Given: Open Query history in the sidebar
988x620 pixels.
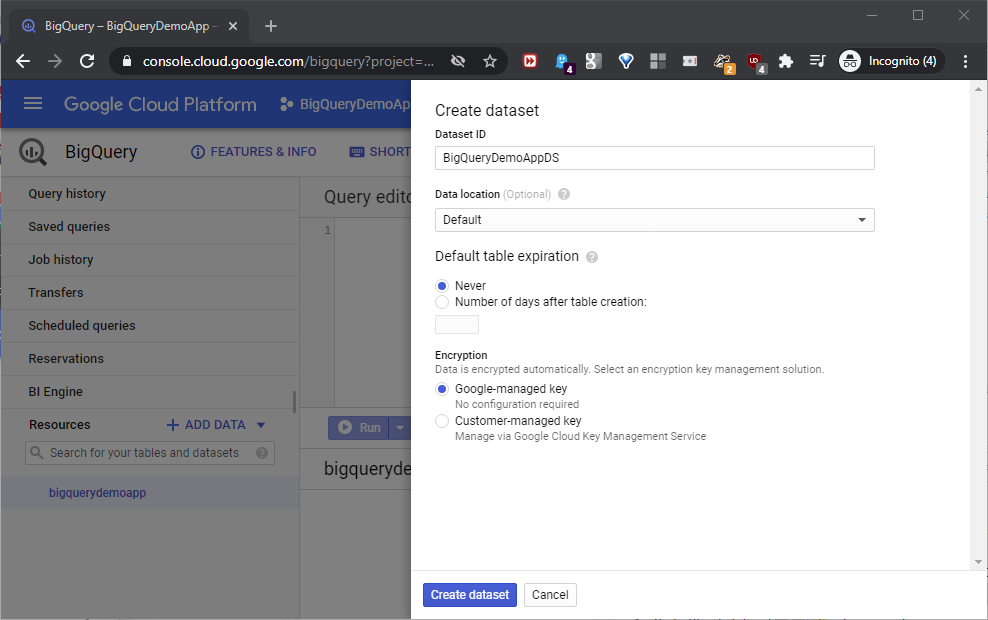Looking at the screenshot, I should coord(67,194).
